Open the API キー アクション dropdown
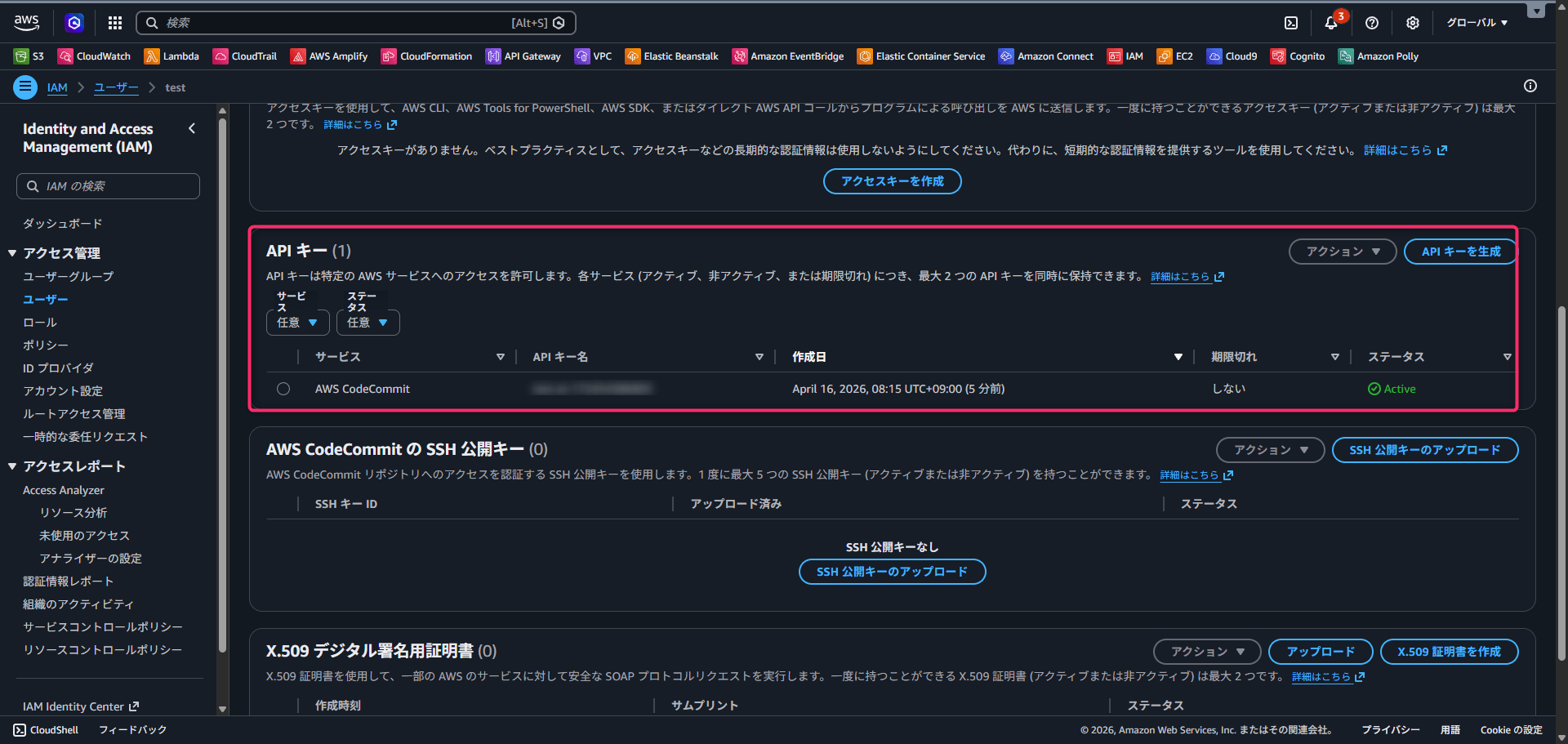Viewport: 1568px width, 744px height. (1343, 252)
